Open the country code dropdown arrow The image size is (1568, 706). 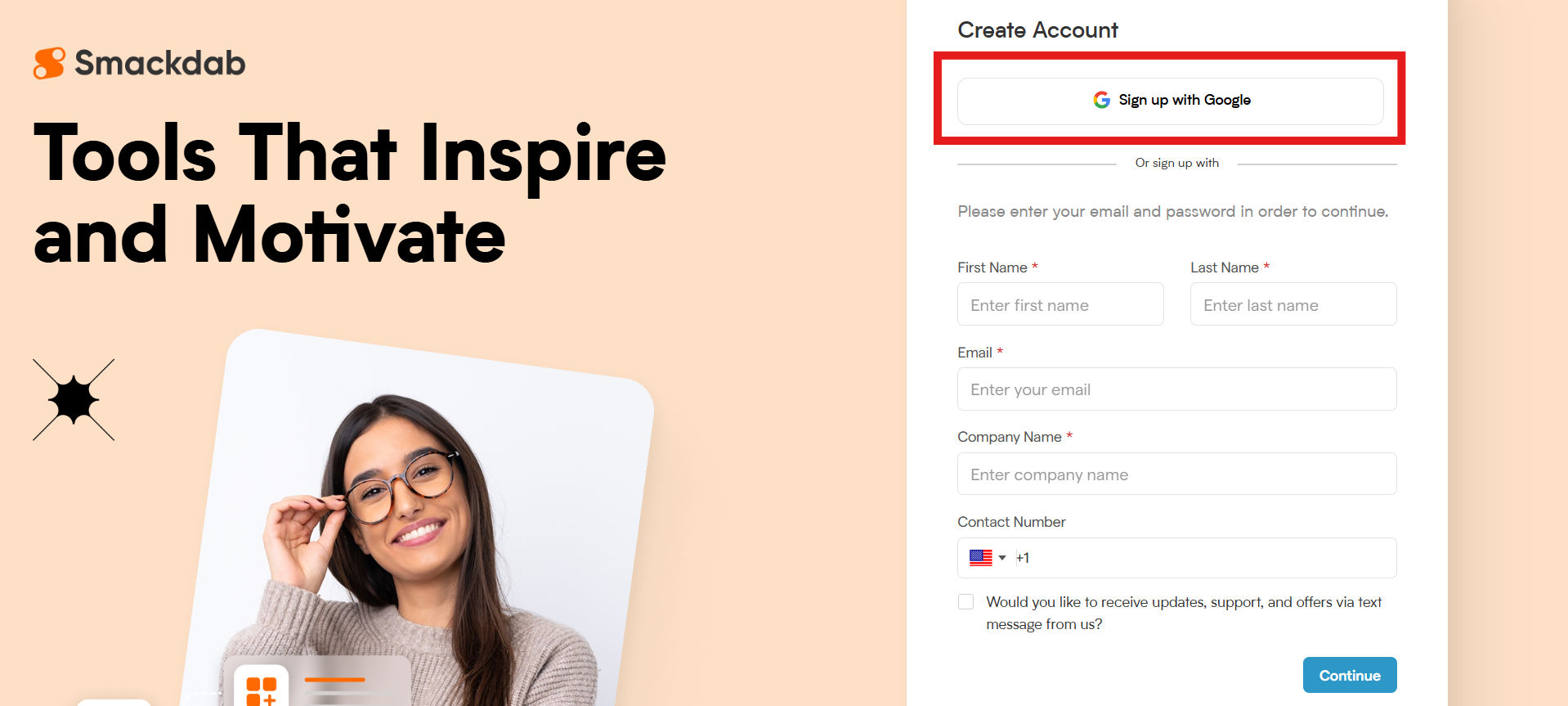click(1002, 558)
